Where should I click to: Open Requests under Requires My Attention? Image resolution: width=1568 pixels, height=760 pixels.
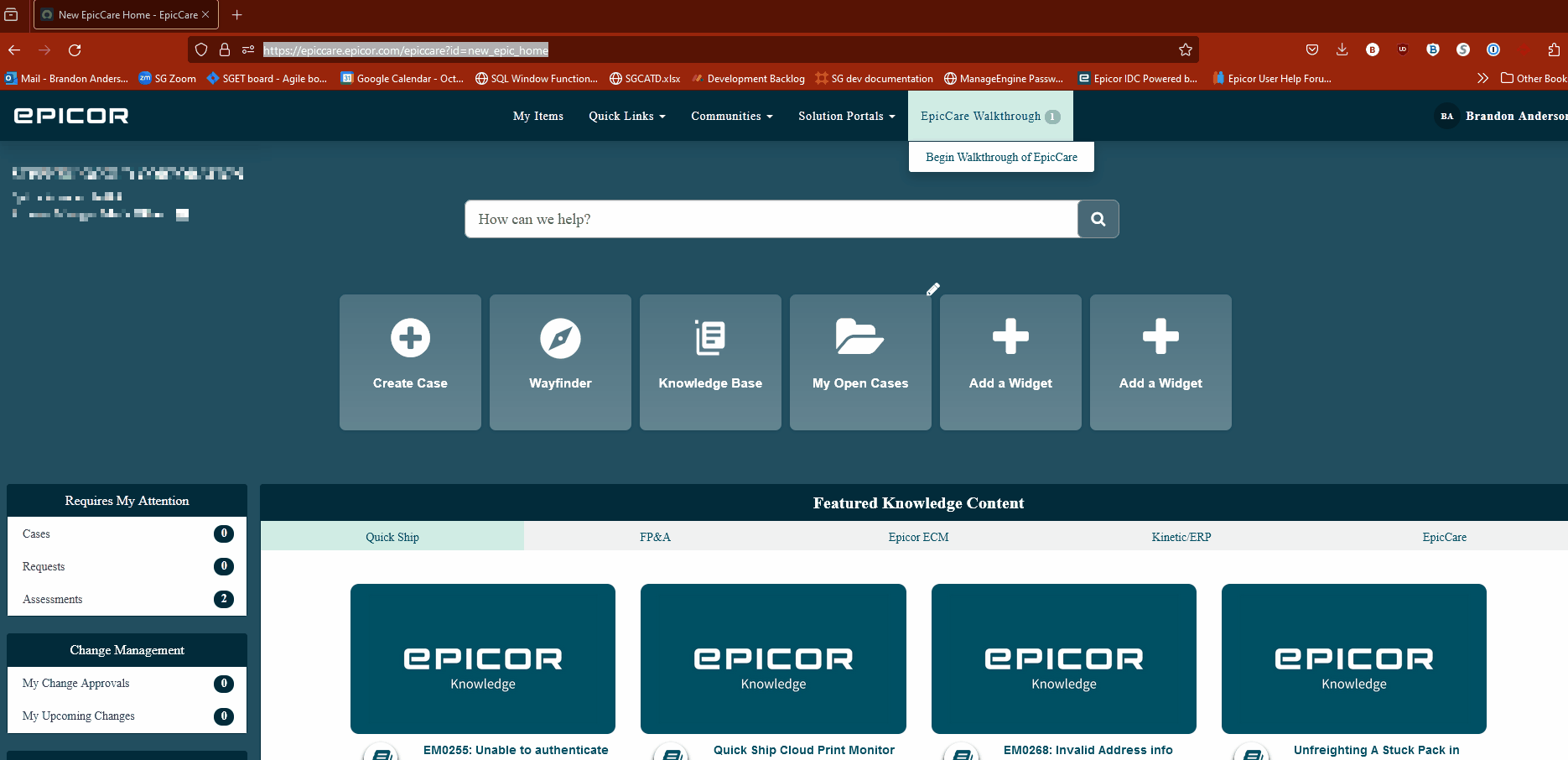coord(127,566)
